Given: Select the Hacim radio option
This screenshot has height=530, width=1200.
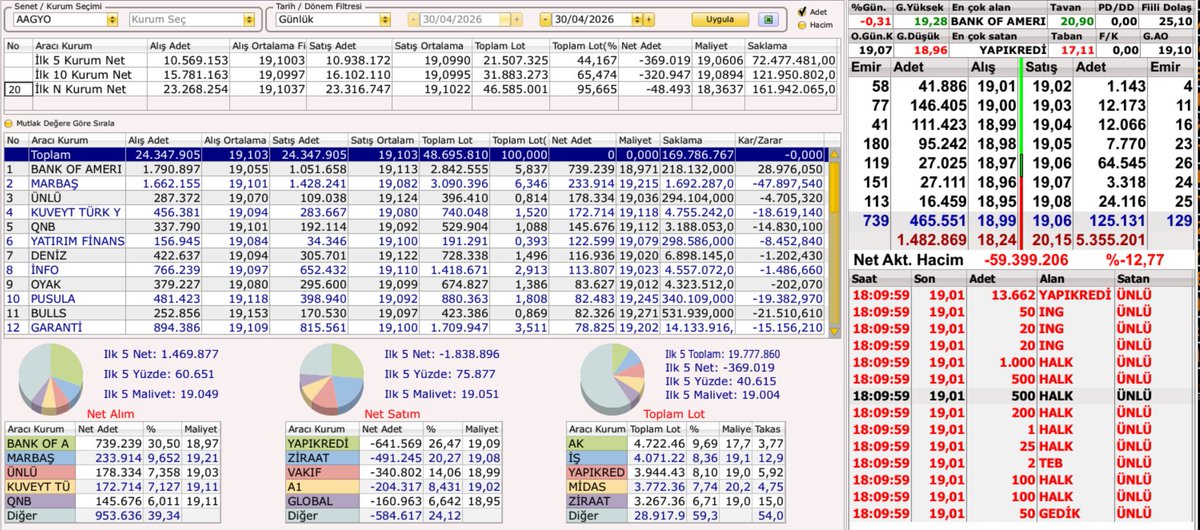Looking at the screenshot, I should pos(800,25).
